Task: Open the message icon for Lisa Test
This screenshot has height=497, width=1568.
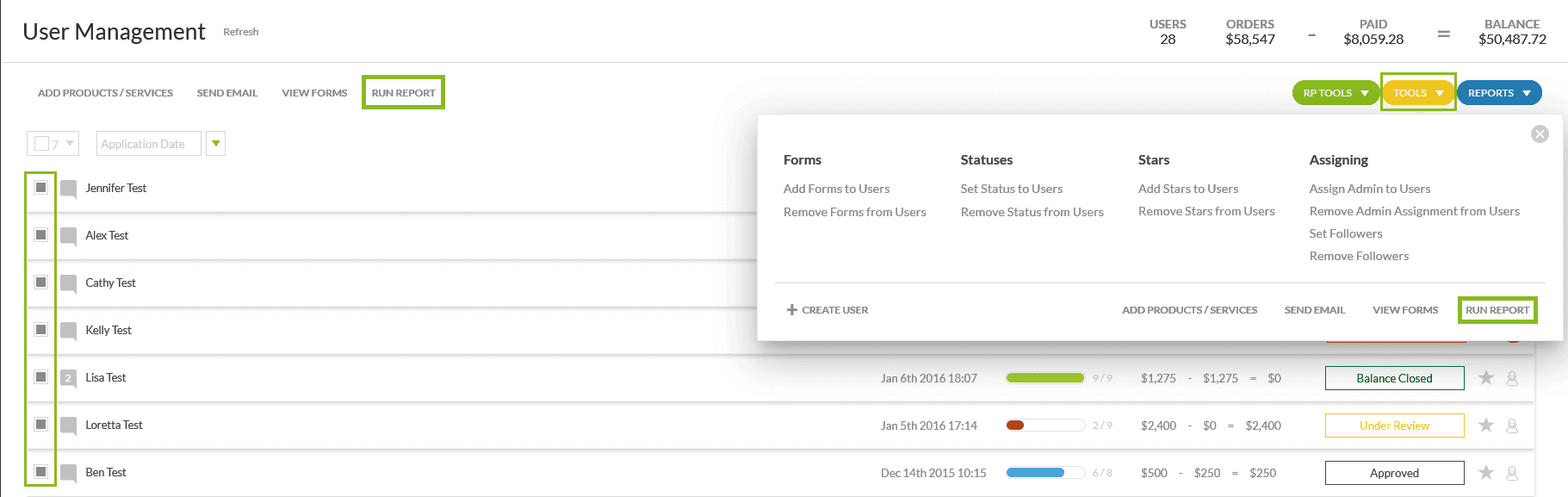Action: [69, 378]
